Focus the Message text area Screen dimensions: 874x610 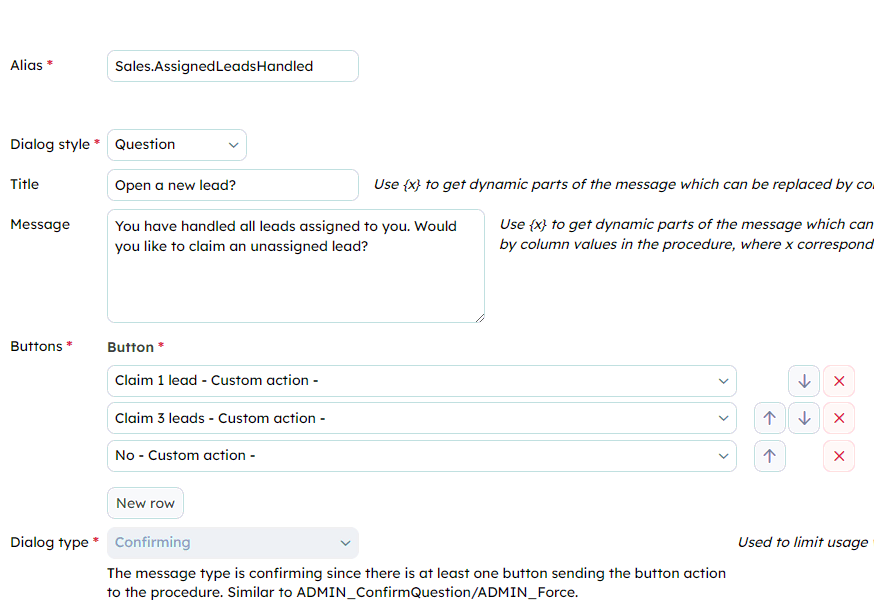click(296, 266)
